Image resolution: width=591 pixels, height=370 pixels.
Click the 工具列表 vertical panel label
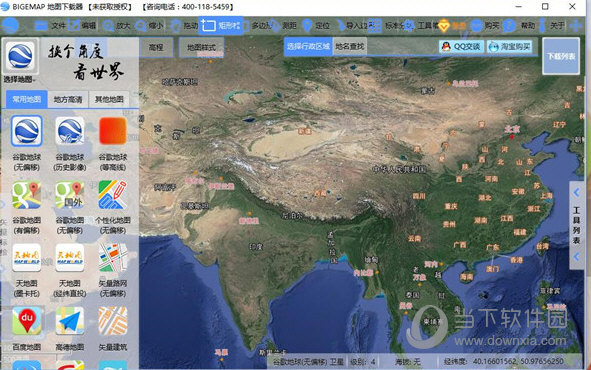(x=576, y=225)
